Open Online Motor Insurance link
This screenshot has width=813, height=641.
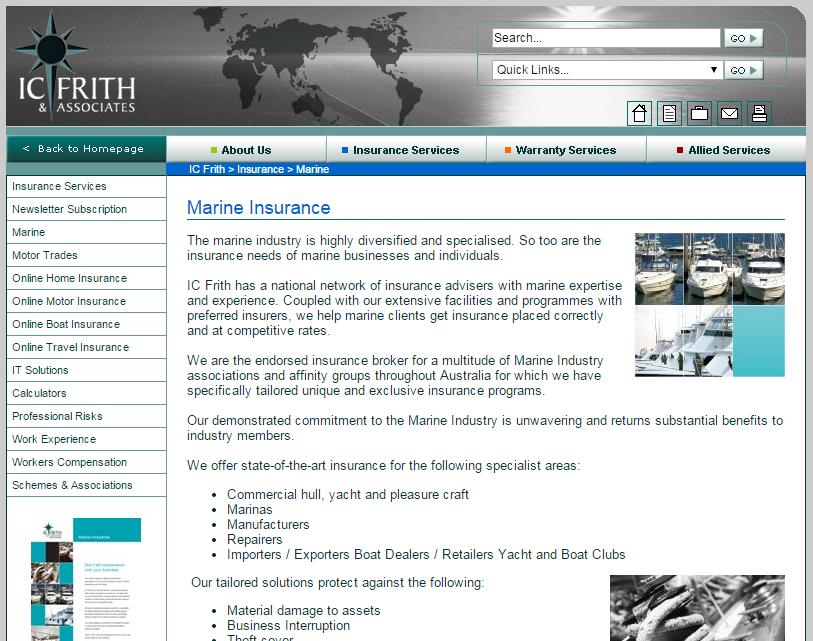[x=86, y=301]
